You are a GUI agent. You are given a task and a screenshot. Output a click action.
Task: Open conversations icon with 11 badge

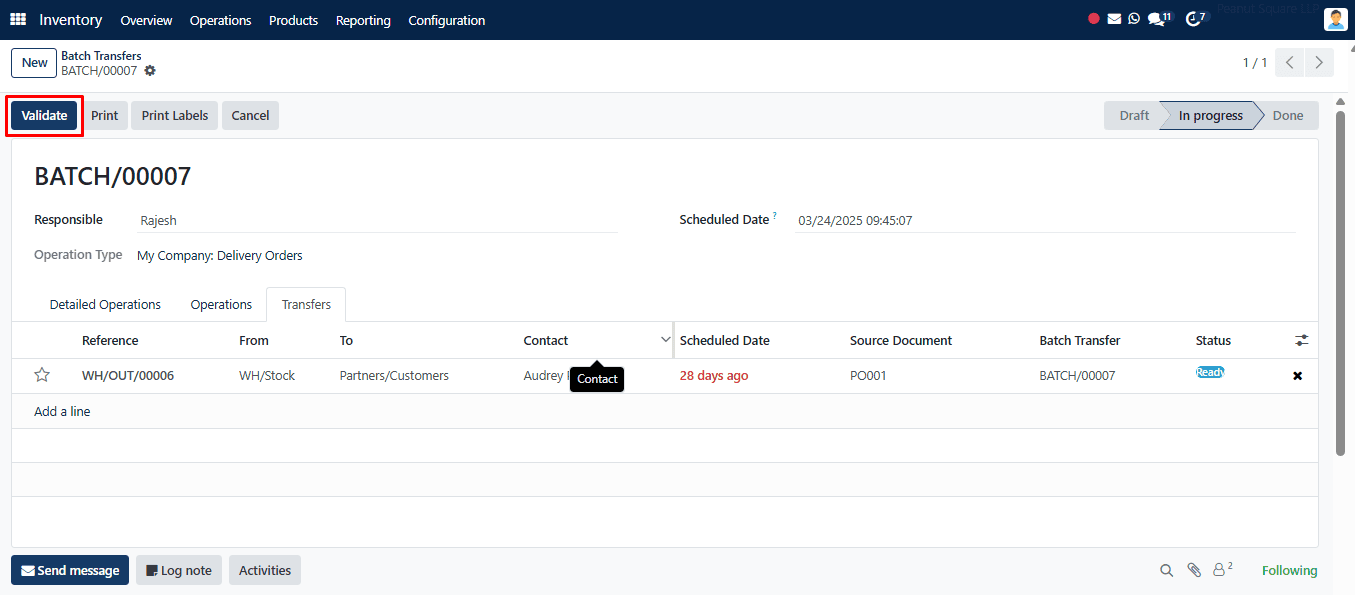click(x=1160, y=19)
